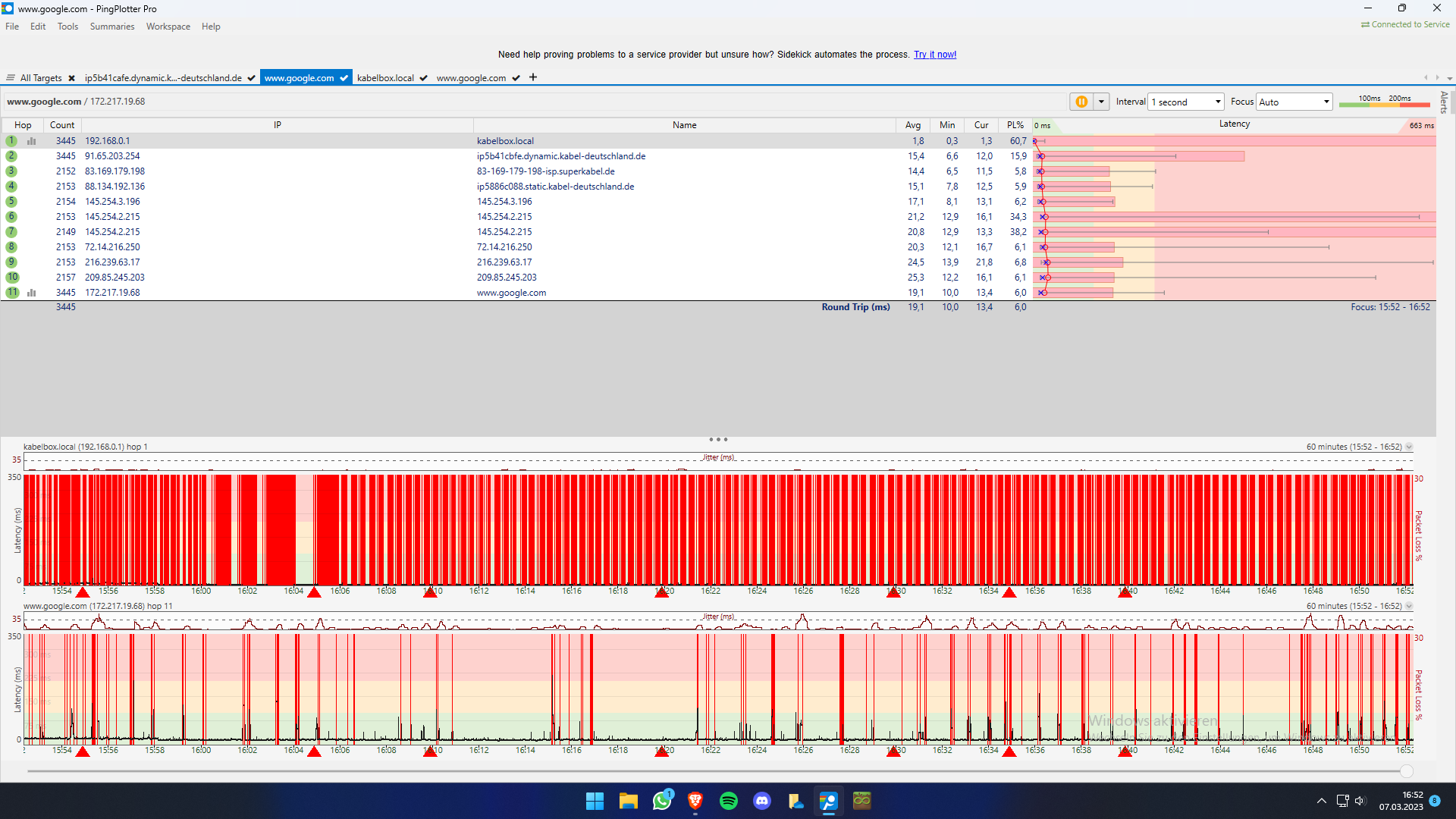Open the Alerts sidebar panel
Screen dimensions: 1456x819
(1444, 102)
